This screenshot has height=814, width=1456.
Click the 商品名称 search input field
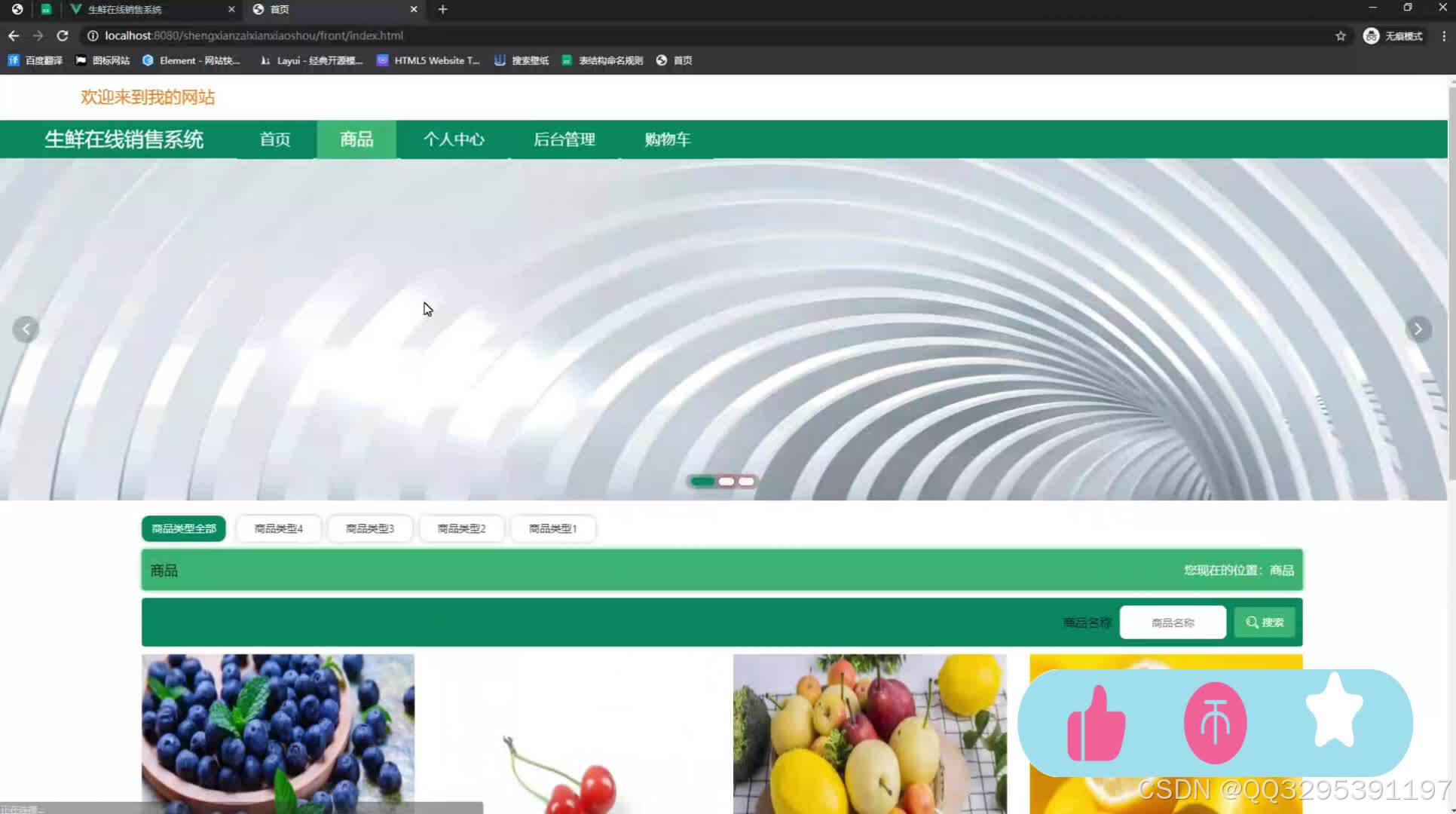(x=1173, y=622)
